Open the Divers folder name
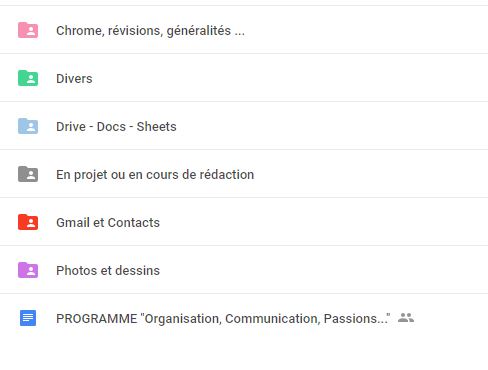 (x=74, y=79)
